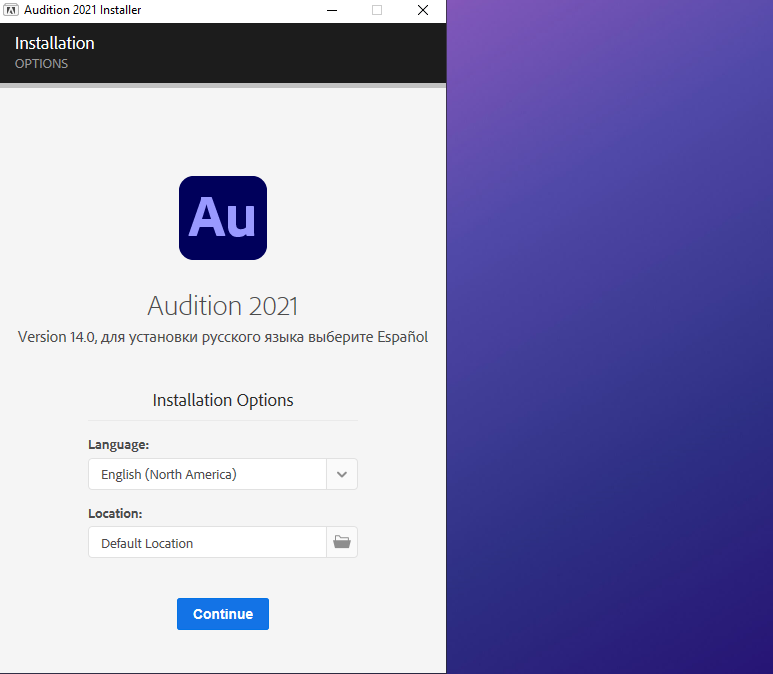773x674 pixels.
Task: Open the English (North America) language box
Action: 207,474
